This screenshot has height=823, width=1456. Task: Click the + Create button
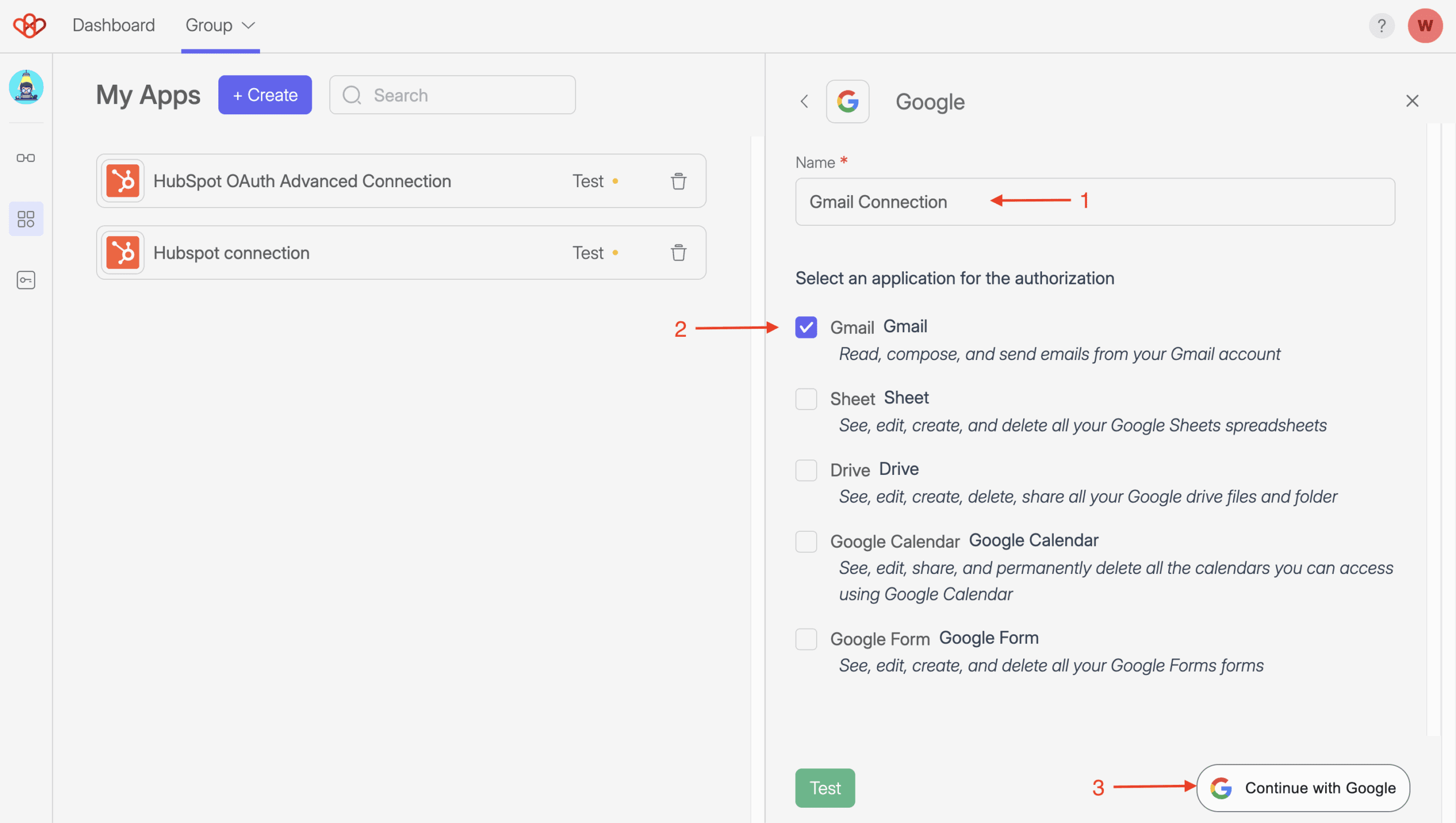click(265, 95)
